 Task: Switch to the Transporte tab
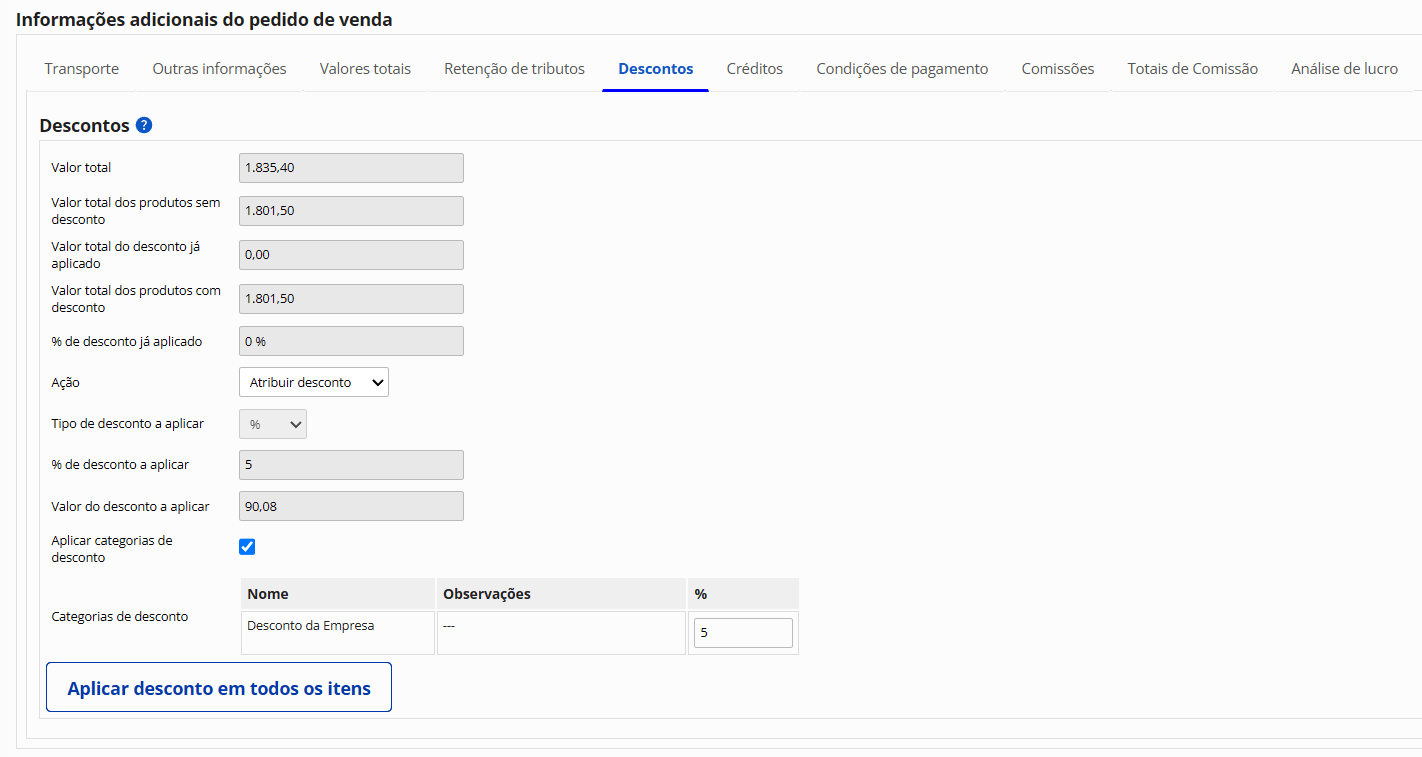coord(82,69)
